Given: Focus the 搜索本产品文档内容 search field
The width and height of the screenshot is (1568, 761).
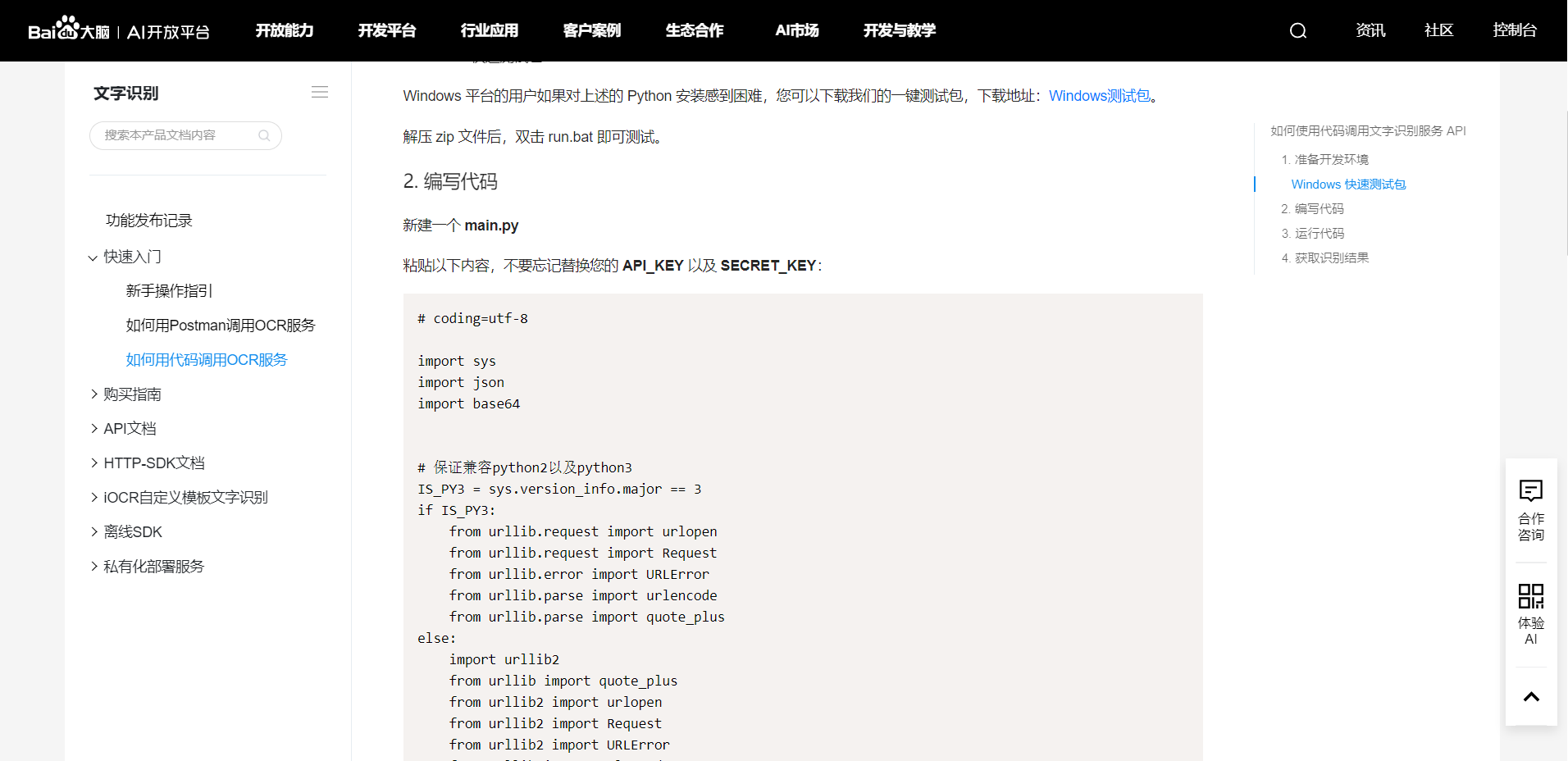Looking at the screenshot, I should tap(185, 135).
